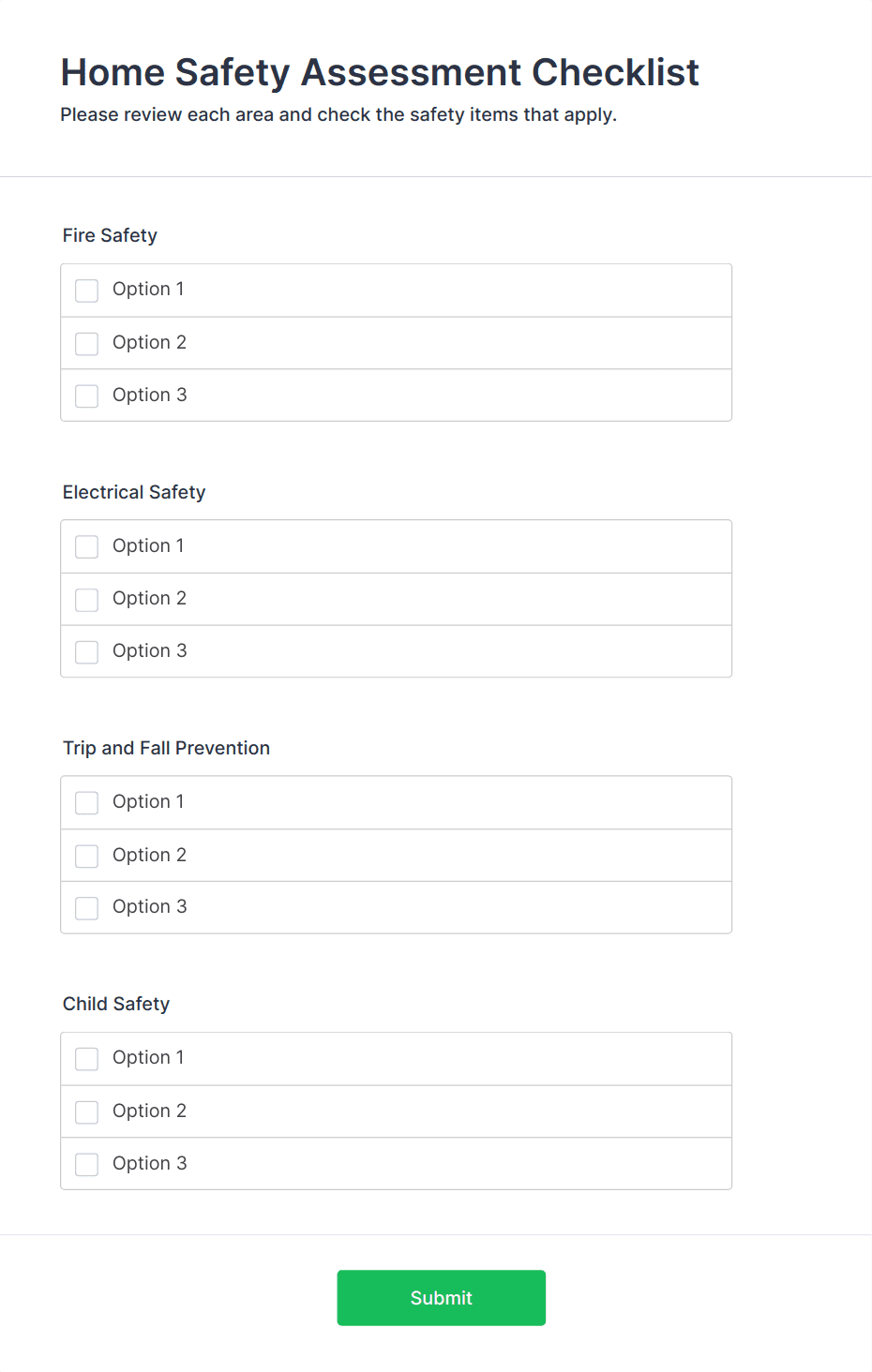The image size is (872, 1372).
Task: Check Child Safety Option 1
Action: 87,1059
